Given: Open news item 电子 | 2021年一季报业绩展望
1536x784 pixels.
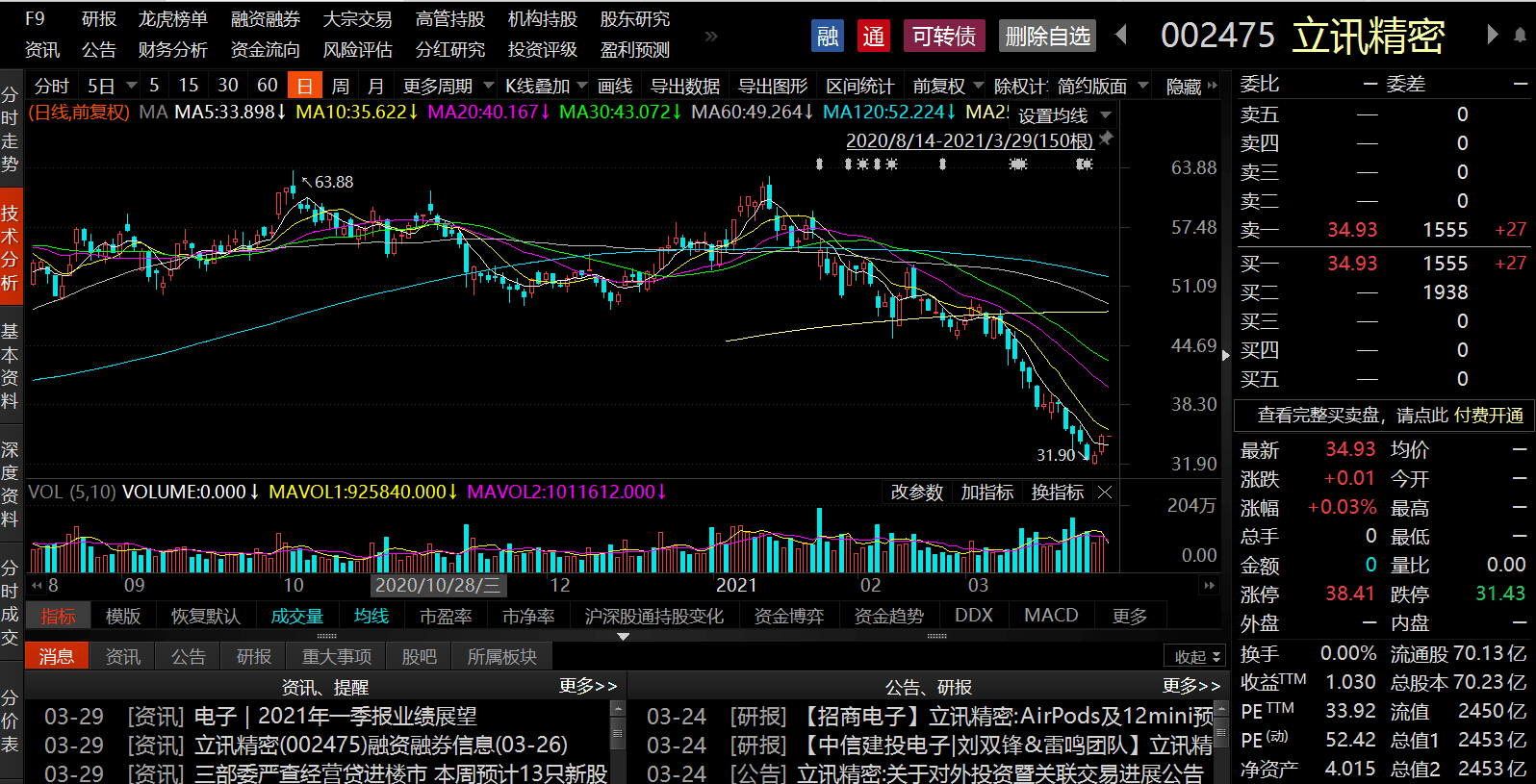Looking at the screenshot, I should [336, 717].
